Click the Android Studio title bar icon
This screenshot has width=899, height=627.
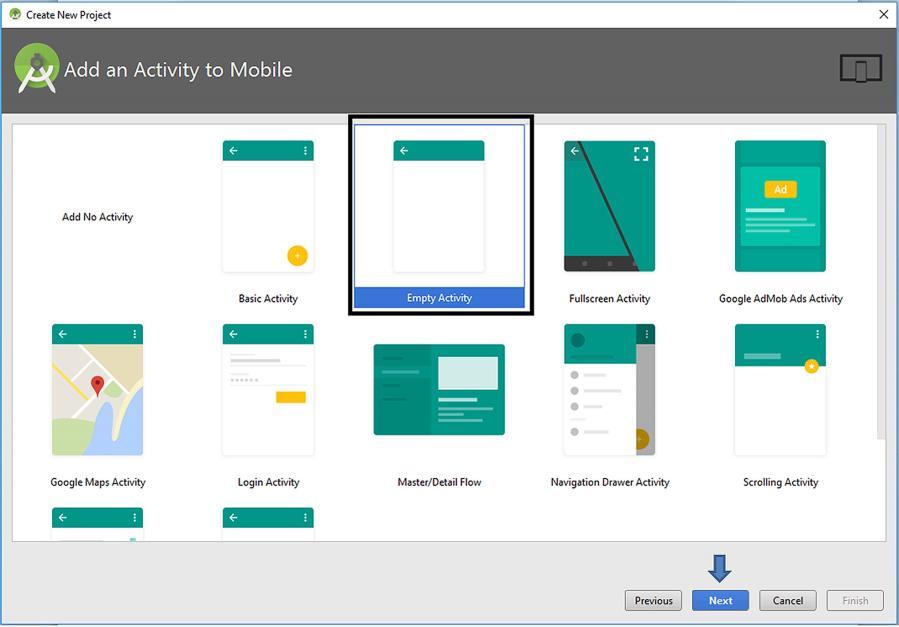(15, 14)
